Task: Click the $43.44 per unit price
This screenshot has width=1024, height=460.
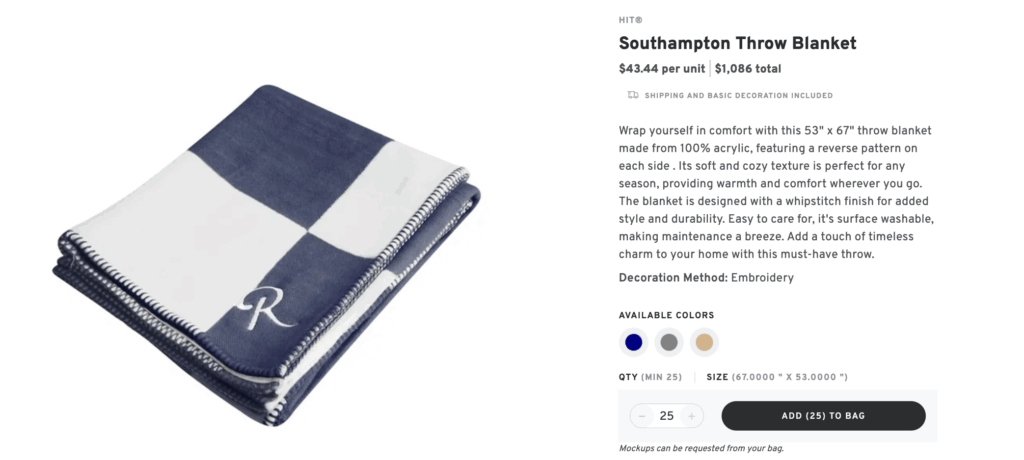Action: point(662,69)
